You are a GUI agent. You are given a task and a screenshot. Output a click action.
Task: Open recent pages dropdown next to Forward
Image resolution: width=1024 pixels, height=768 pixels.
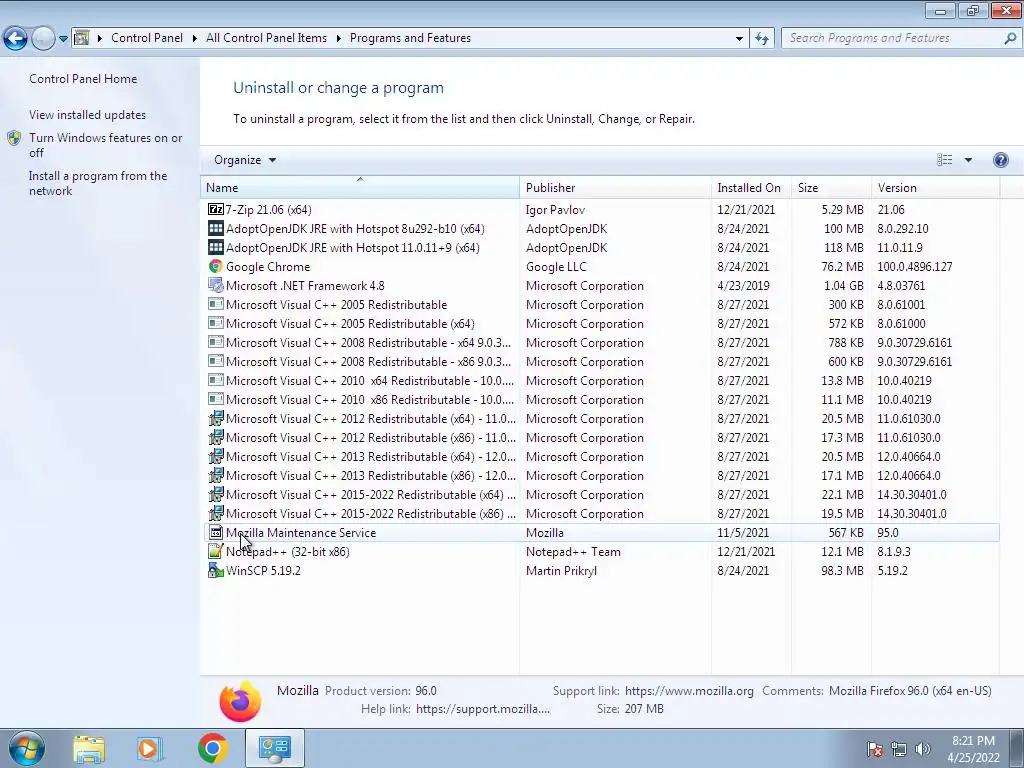pyautogui.click(x=63, y=39)
